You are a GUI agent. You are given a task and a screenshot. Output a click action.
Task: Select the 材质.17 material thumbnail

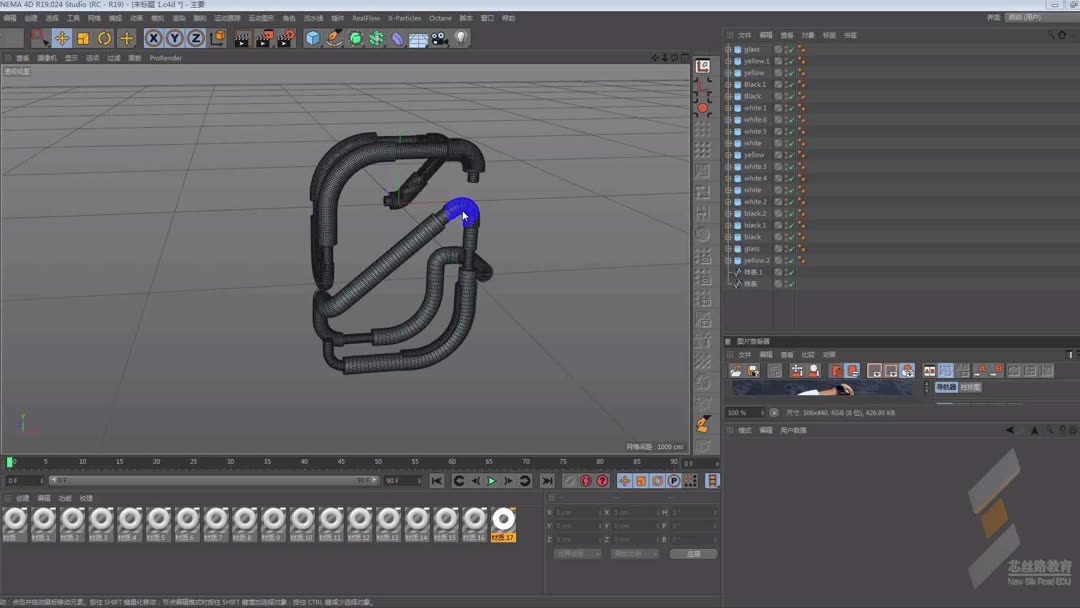(502, 521)
